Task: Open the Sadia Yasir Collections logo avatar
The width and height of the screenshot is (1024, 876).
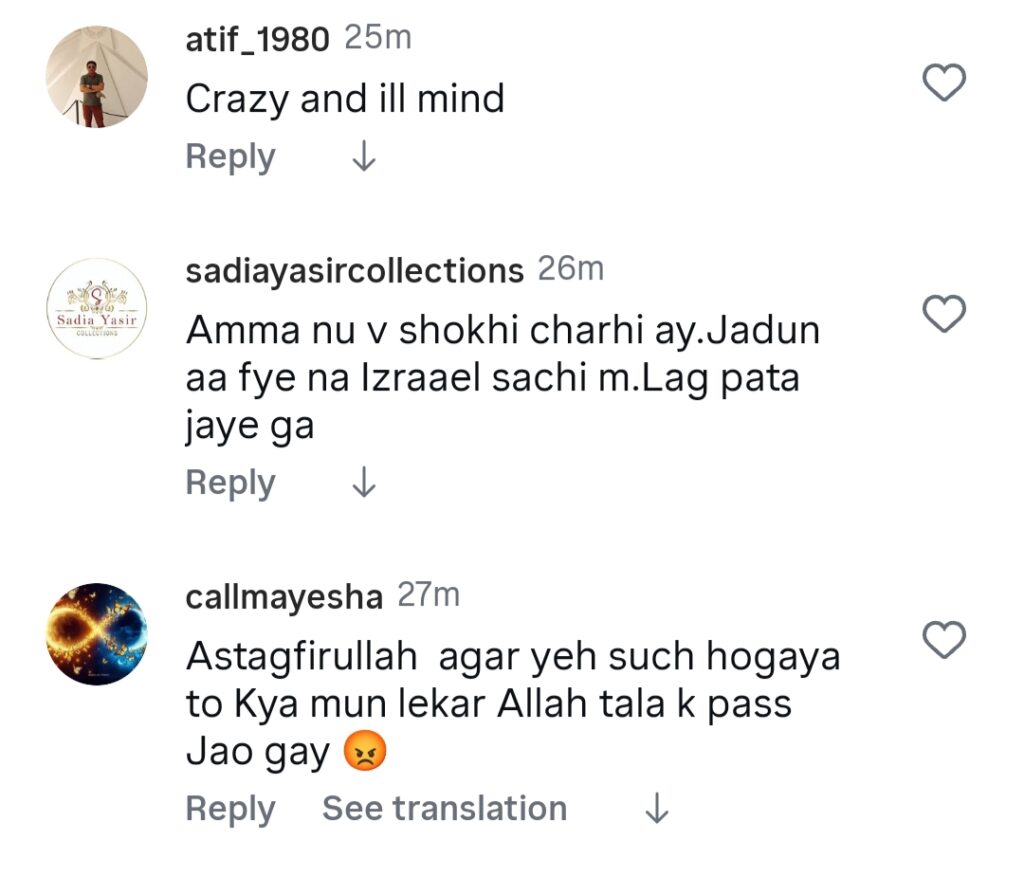Action: (97, 308)
